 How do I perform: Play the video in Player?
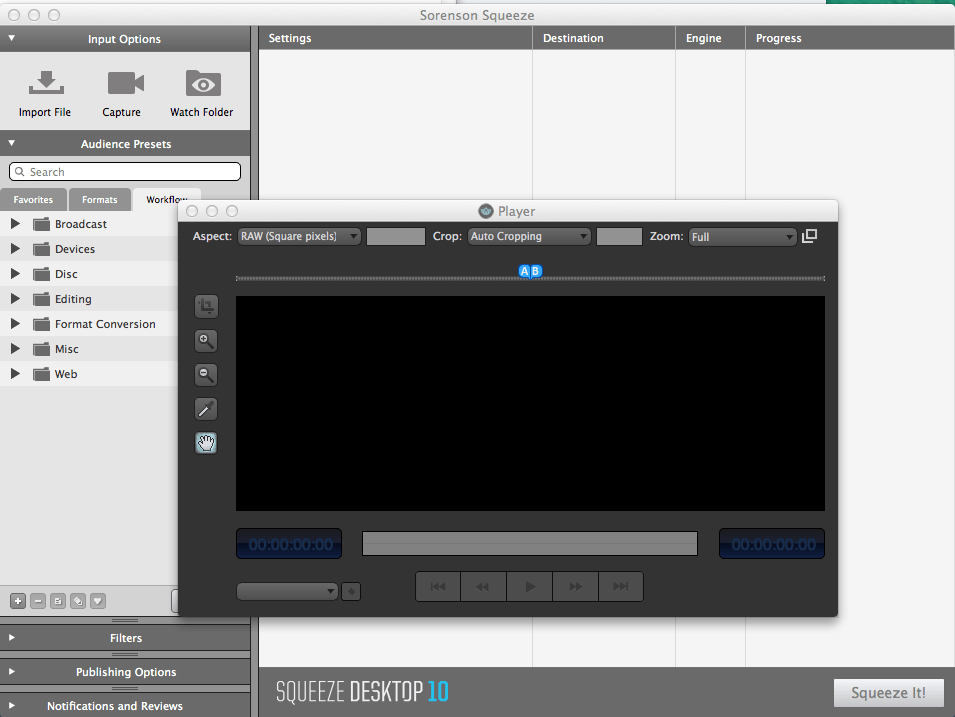pos(529,587)
